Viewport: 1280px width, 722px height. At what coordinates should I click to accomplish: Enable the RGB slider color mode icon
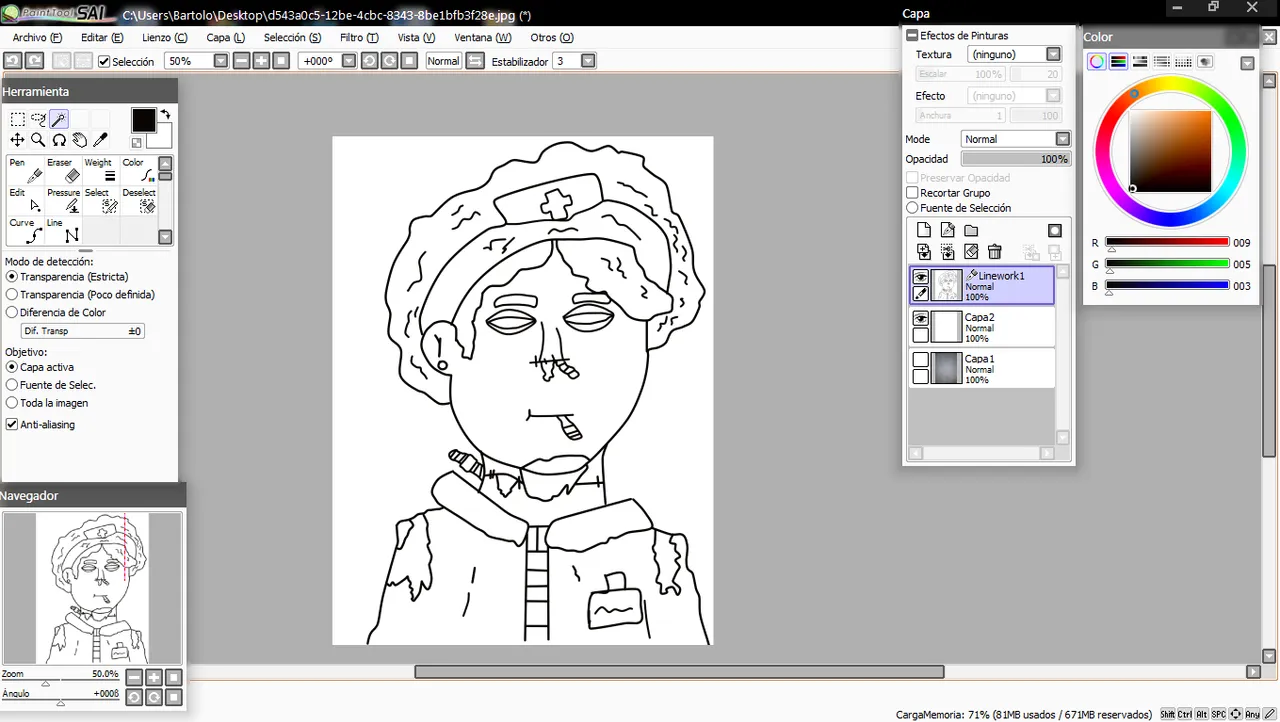pos(1118,62)
